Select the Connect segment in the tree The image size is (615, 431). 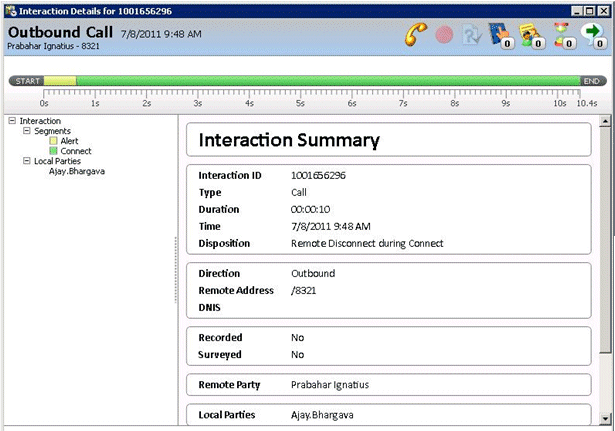click(x=75, y=151)
